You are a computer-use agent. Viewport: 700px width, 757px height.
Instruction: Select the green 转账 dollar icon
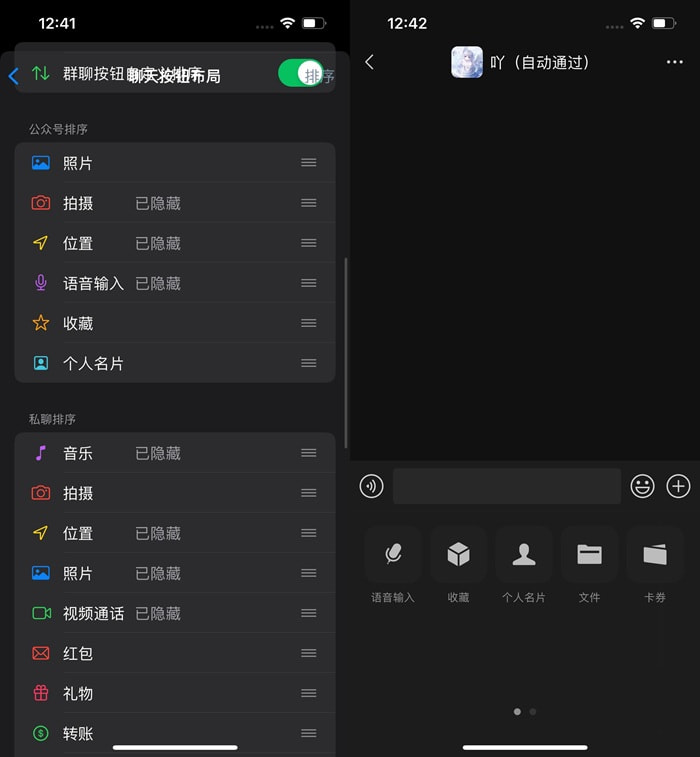pos(41,733)
